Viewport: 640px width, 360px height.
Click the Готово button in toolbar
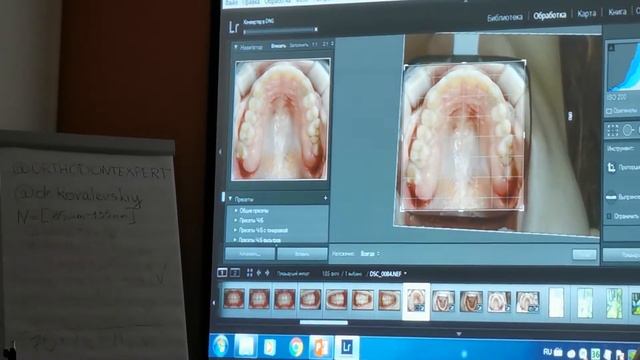click(x=584, y=255)
